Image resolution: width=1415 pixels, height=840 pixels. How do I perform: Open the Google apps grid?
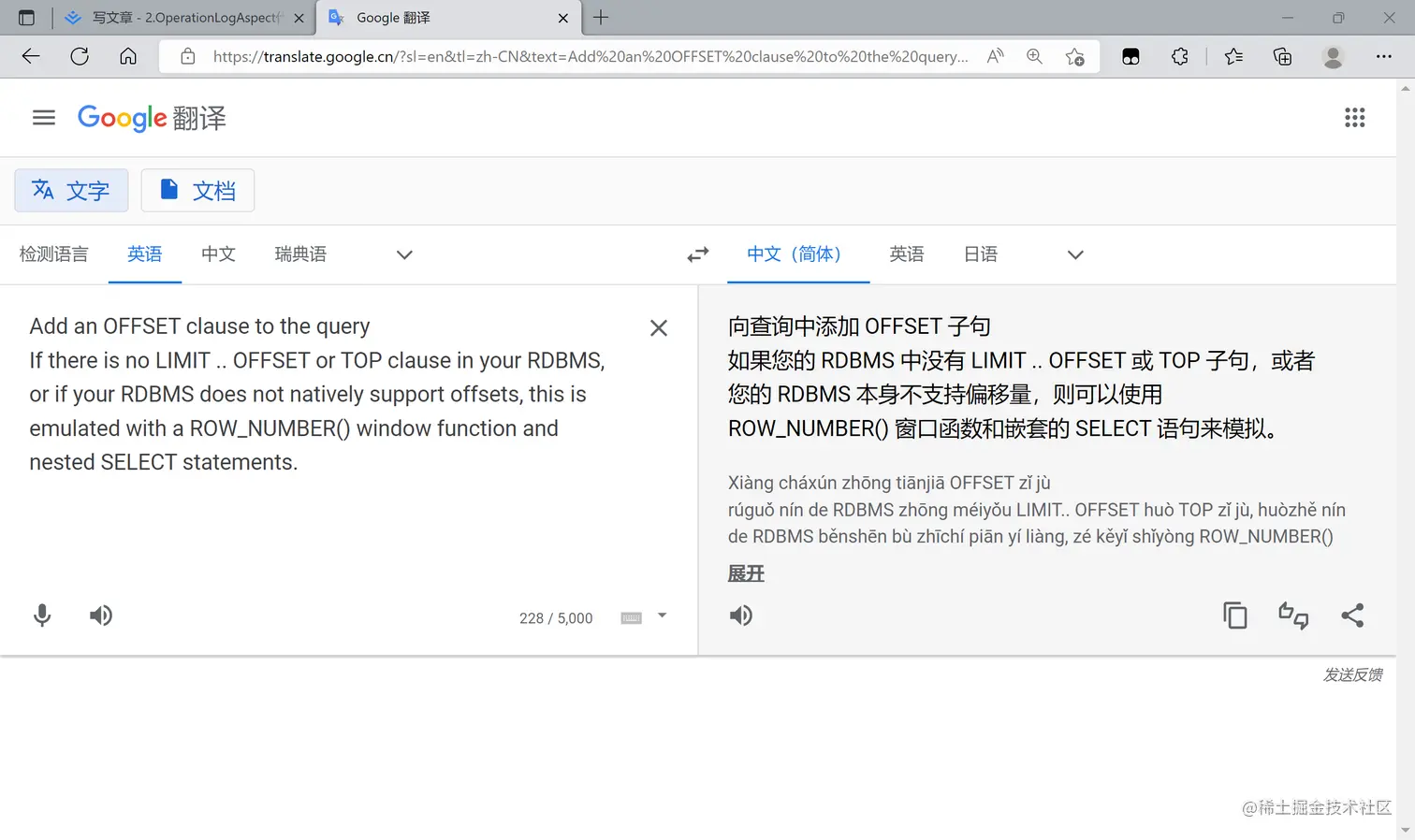coord(1354,117)
